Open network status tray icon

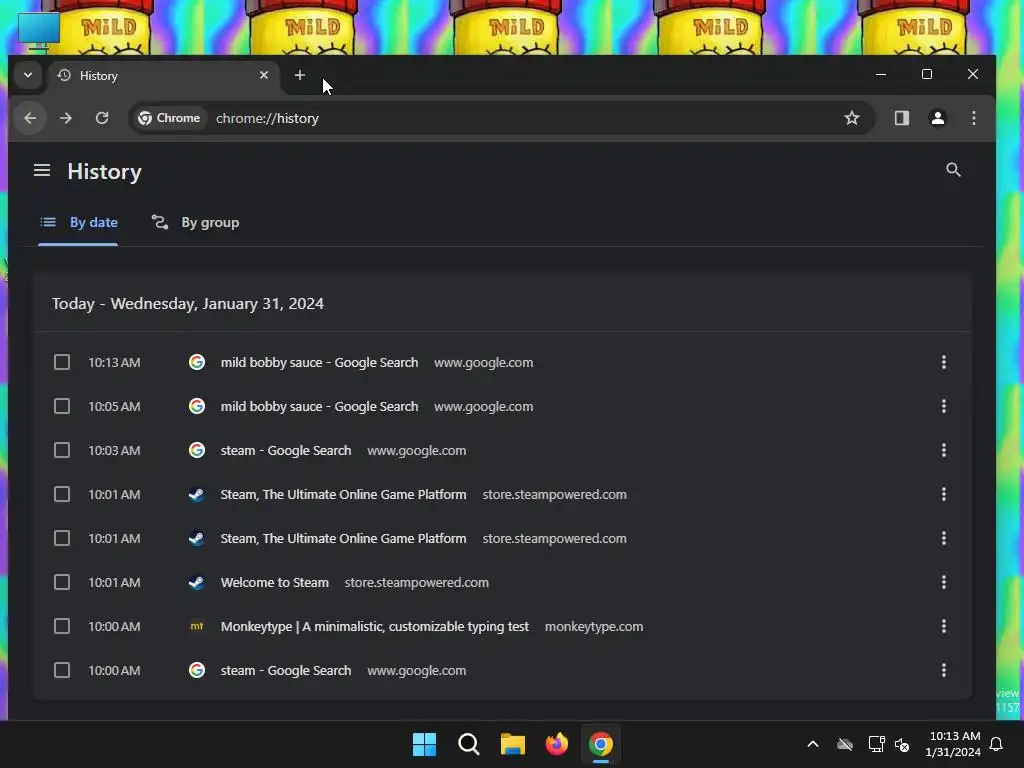click(x=876, y=744)
